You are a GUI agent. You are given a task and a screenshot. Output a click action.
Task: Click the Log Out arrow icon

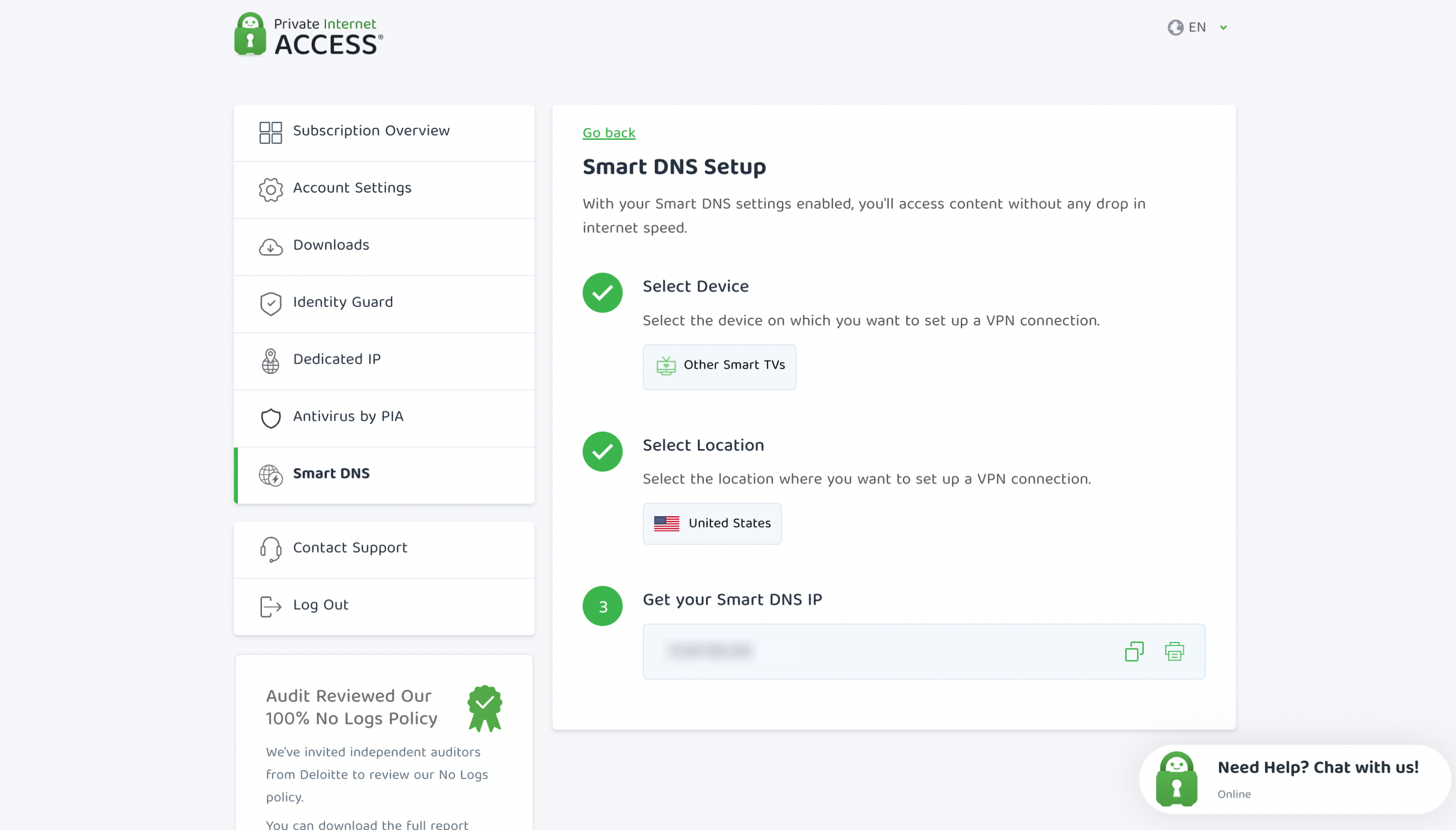(x=270, y=607)
